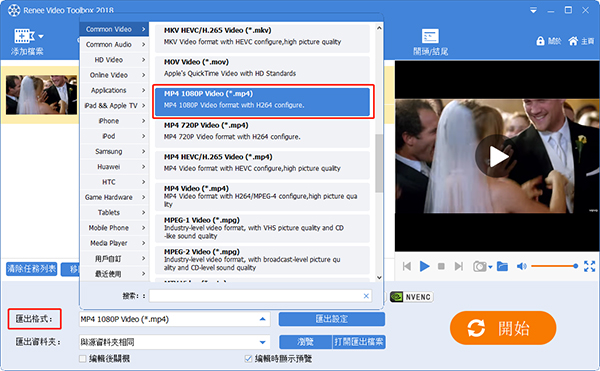Select Common Video category
Viewport: 600px width, 371px height.
(114, 29)
